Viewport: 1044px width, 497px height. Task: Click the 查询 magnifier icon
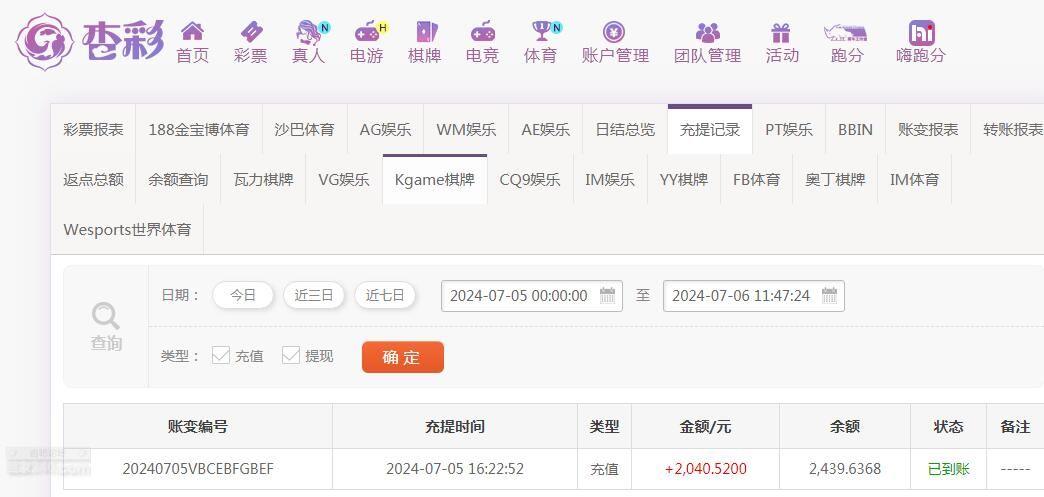coord(106,316)
